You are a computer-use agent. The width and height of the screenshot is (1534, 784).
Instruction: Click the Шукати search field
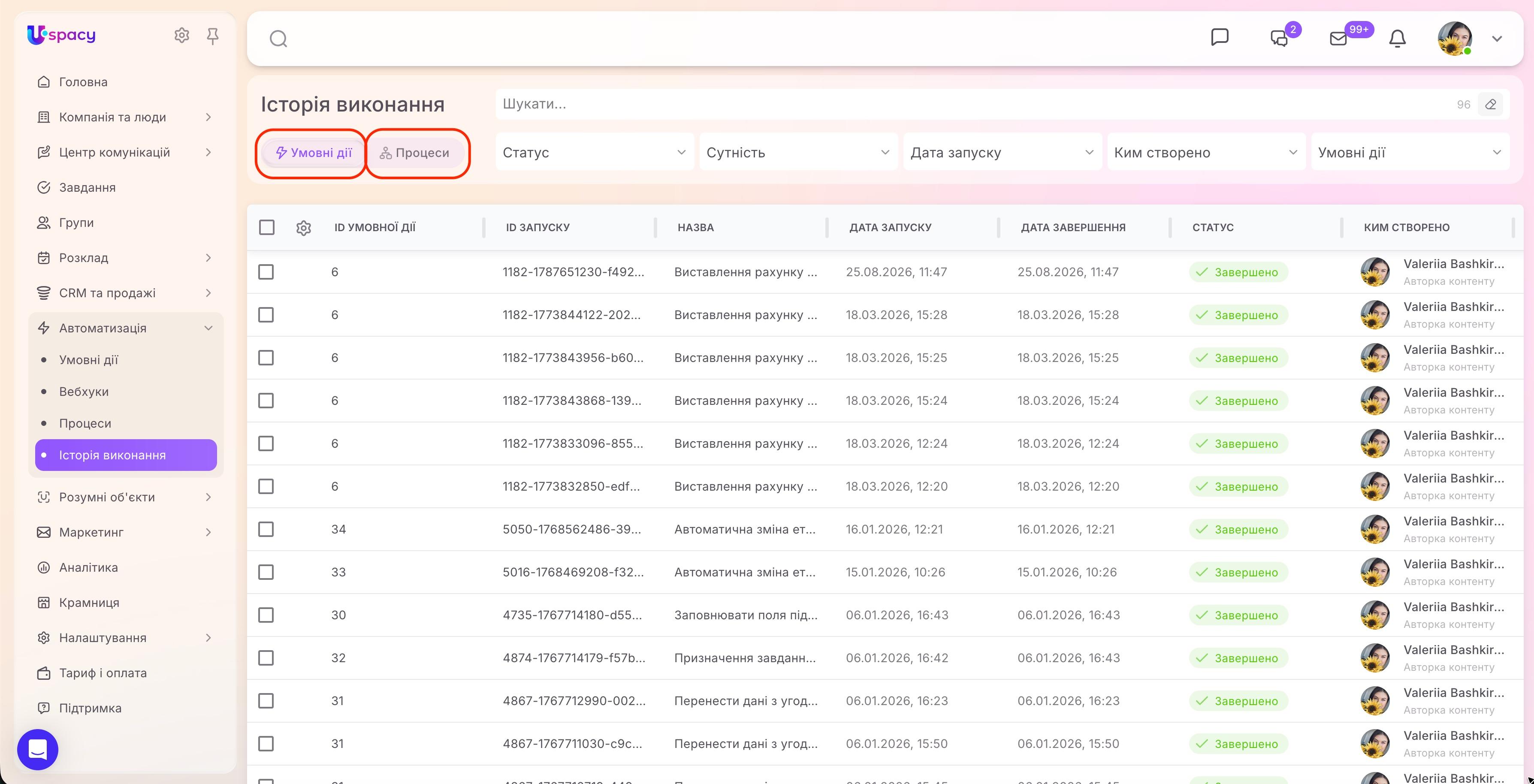[977, 104]
